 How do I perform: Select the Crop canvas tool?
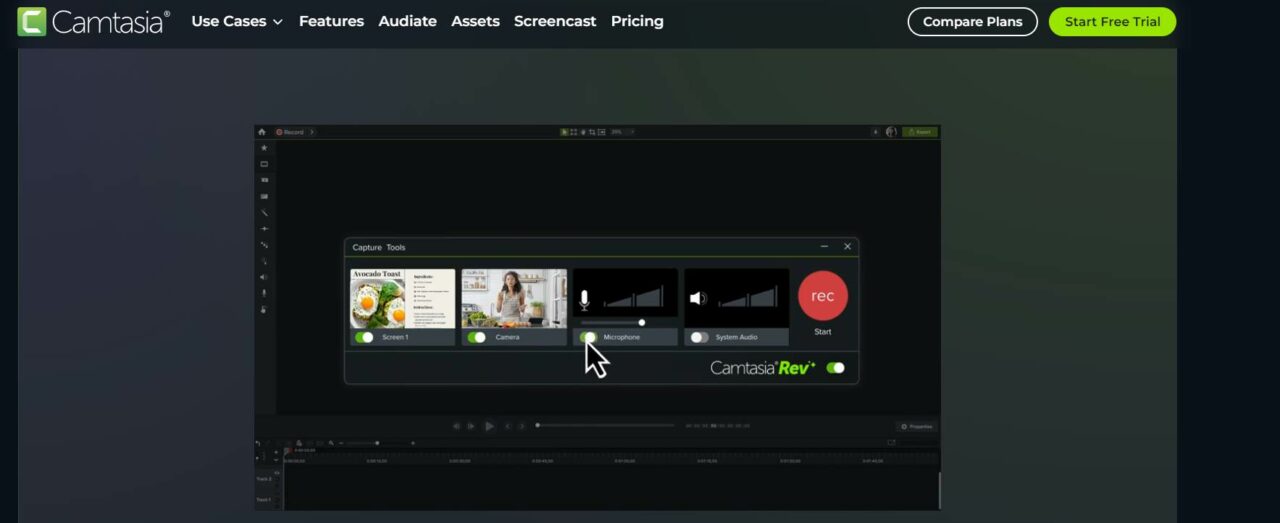point(592,132)
